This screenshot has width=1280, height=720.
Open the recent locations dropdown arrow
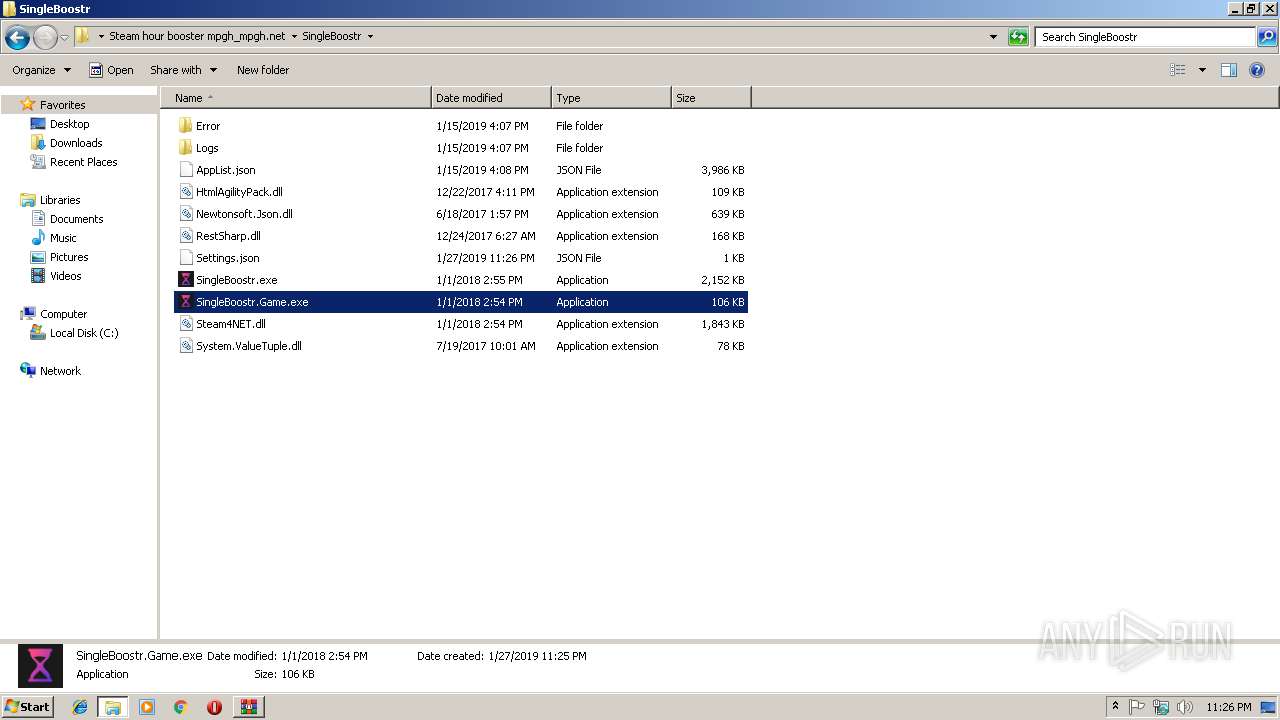[x=64, y=38]
